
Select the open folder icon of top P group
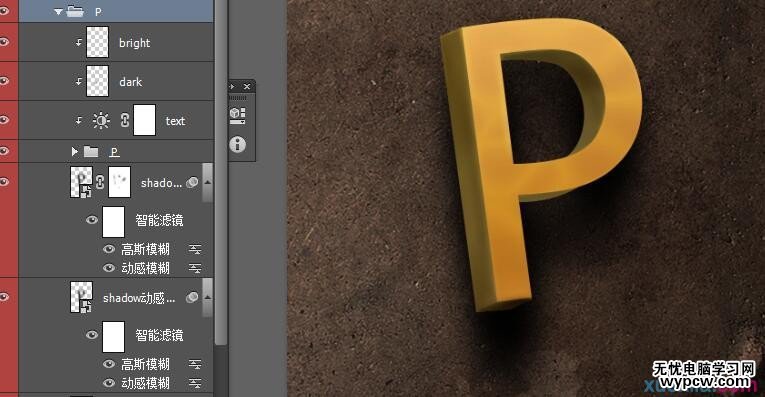tap(75, 11)
